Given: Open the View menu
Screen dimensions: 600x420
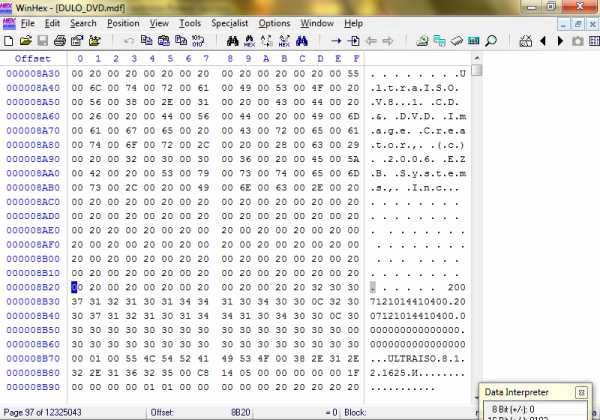Looking at the screenshot, I should (159, 23).
